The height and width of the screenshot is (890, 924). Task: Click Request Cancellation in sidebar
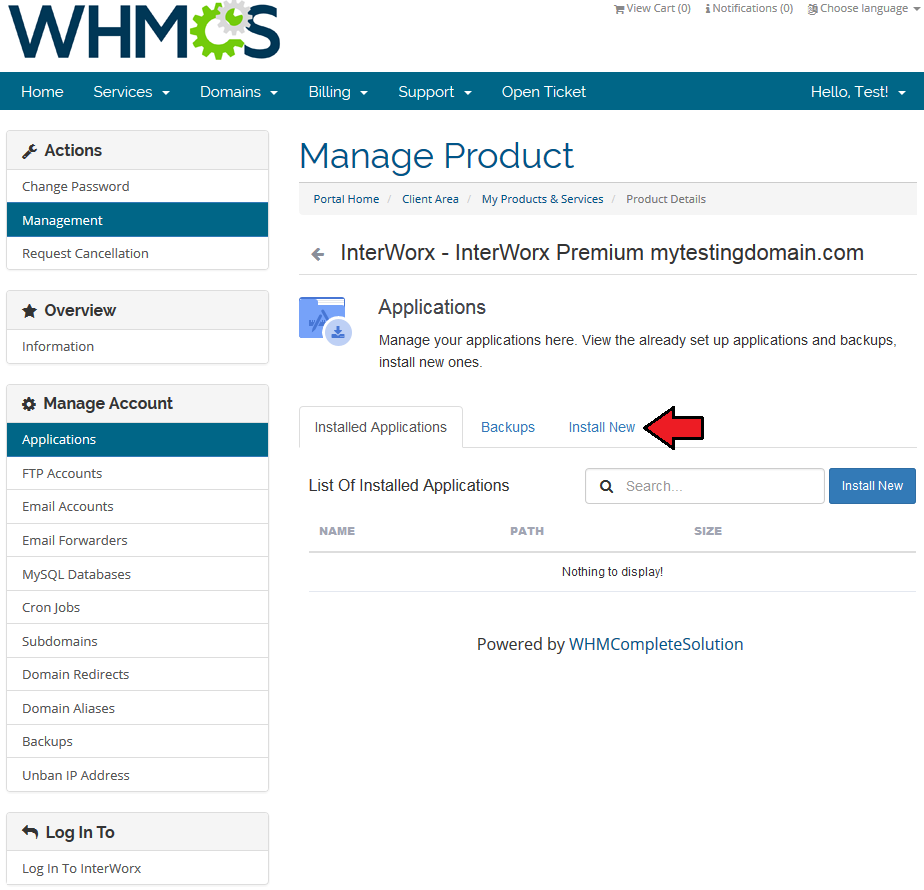click(137, 253)
